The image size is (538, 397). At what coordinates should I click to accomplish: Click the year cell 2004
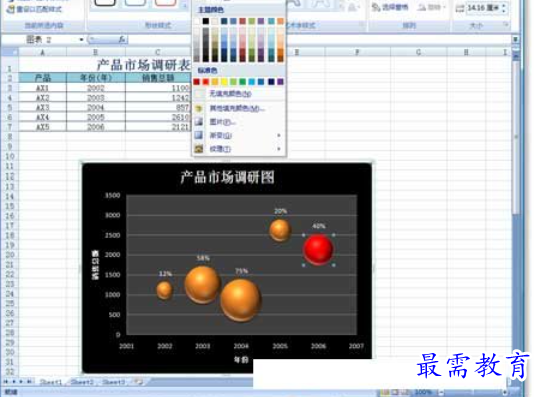tap(96, 107)
